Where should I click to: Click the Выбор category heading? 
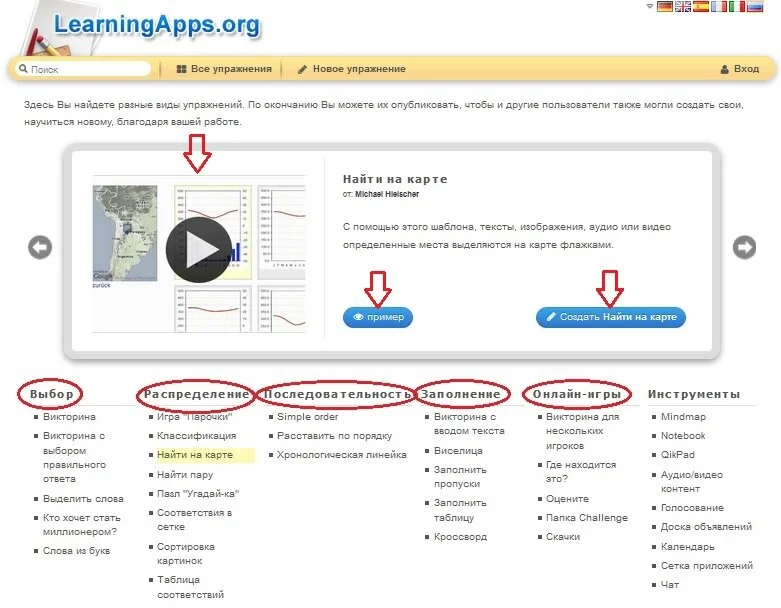tap(51, 394)
